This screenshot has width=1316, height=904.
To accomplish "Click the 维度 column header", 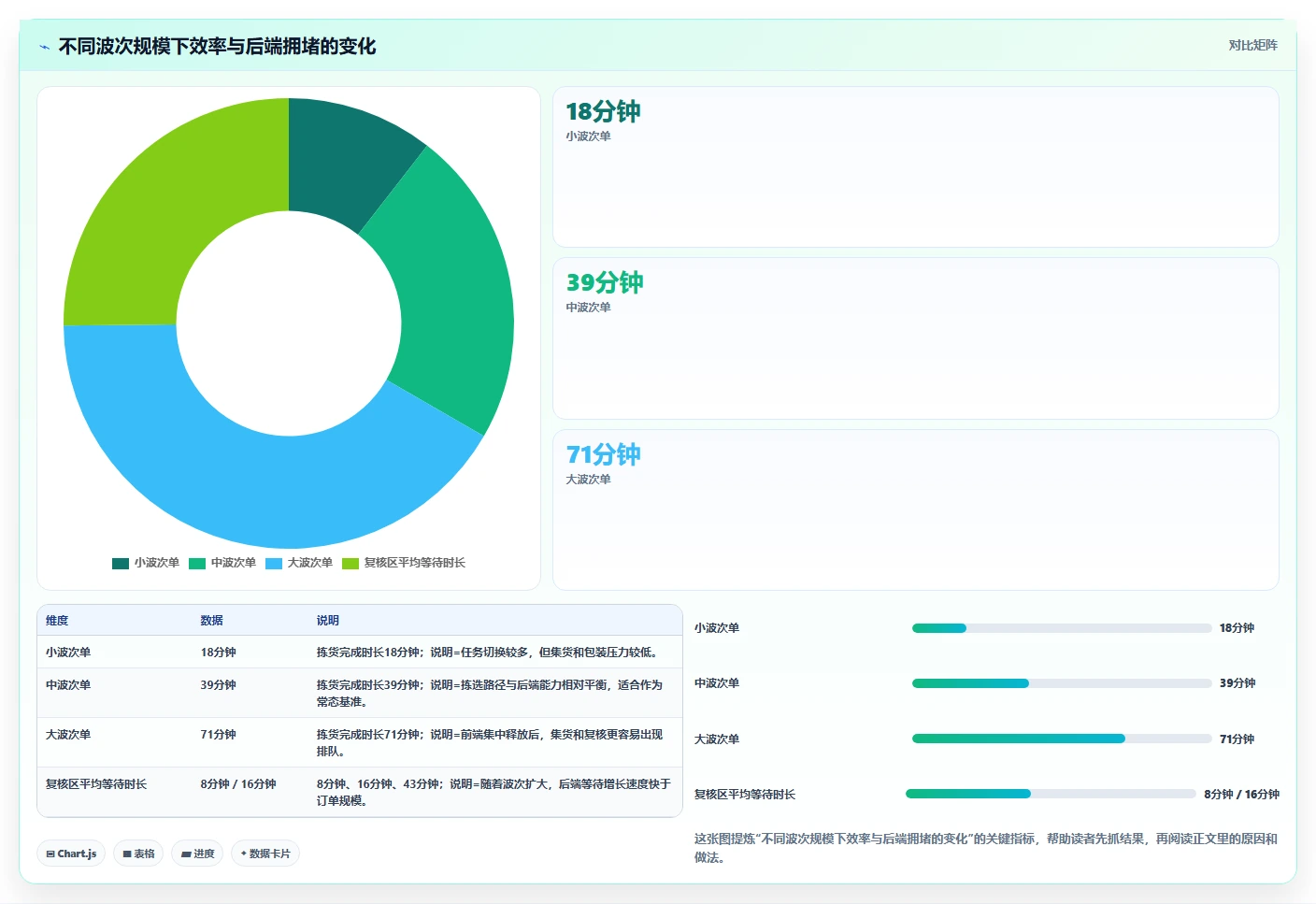I will click(x=57, y=621).
